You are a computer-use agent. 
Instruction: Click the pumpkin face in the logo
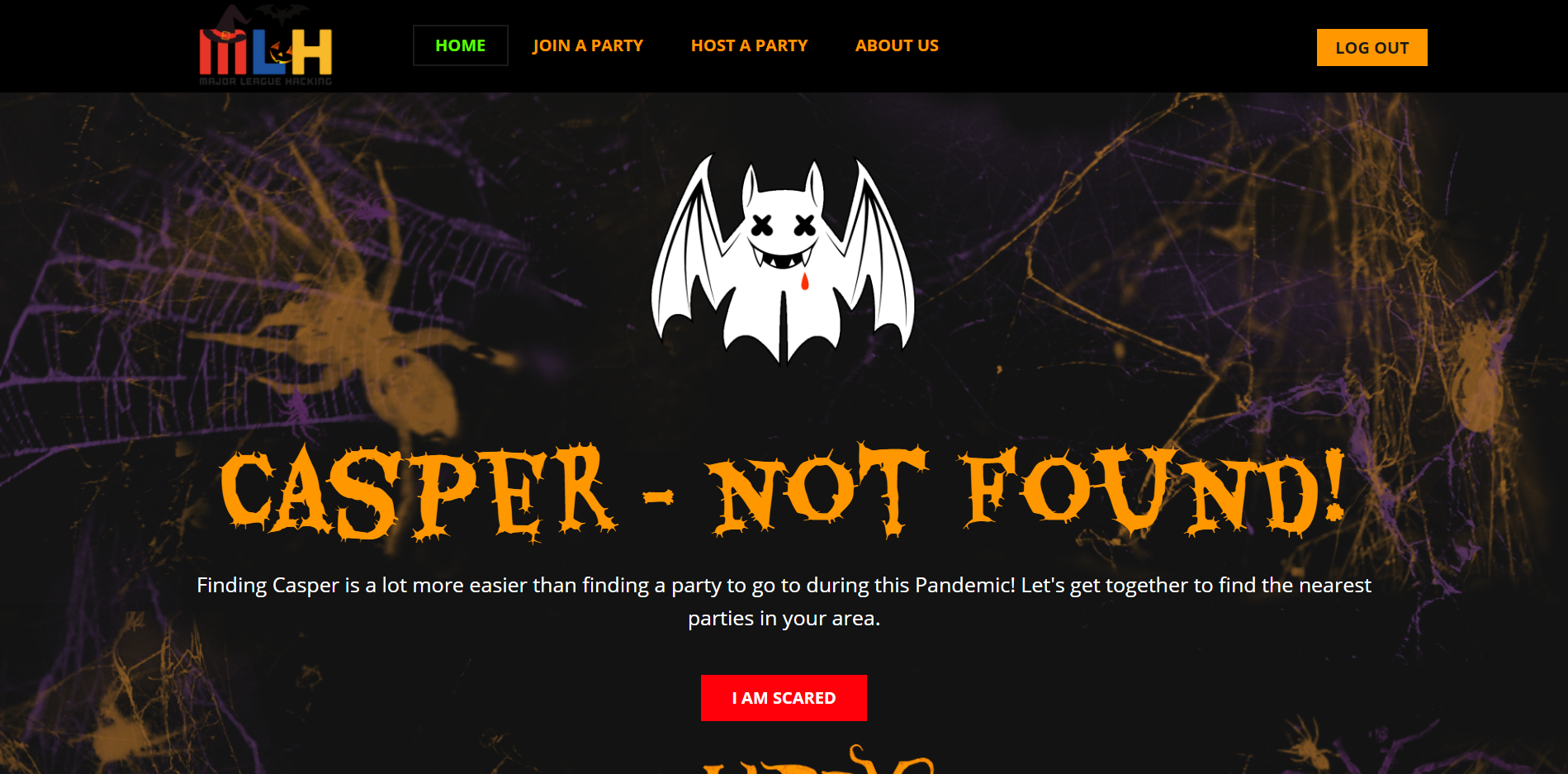[x=281, y=53]
